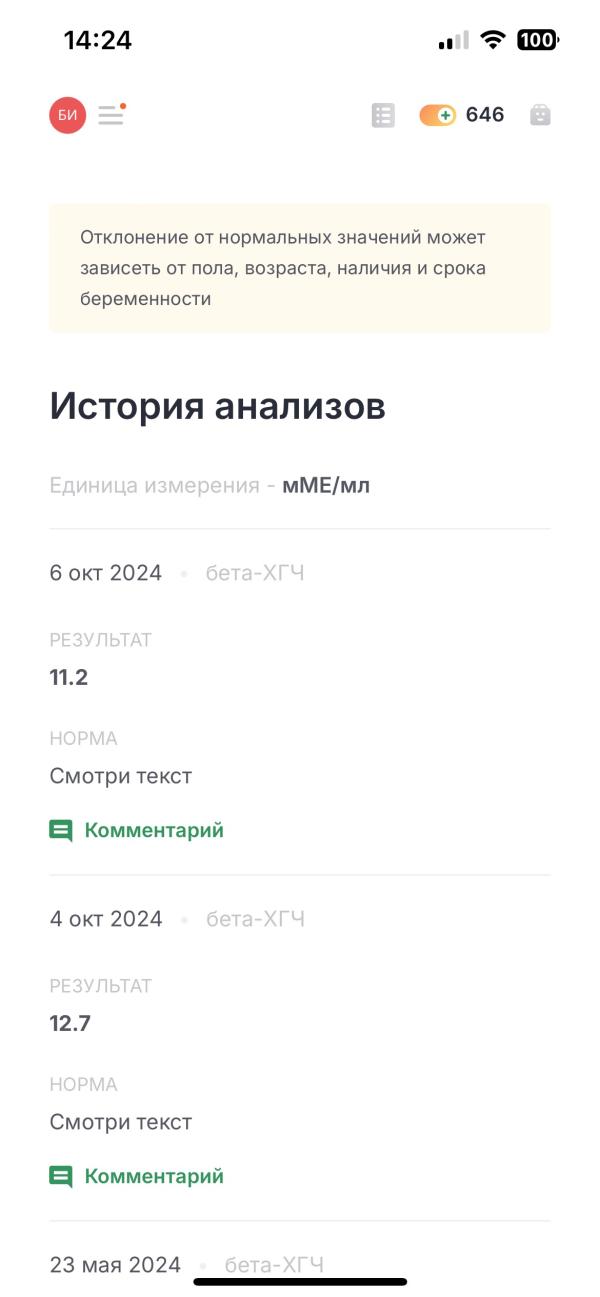Viewport: 600px width, 1297px height.
Task: Tap the бета-ХГЧ label for 6 окт
Action: tap(255, 573)
